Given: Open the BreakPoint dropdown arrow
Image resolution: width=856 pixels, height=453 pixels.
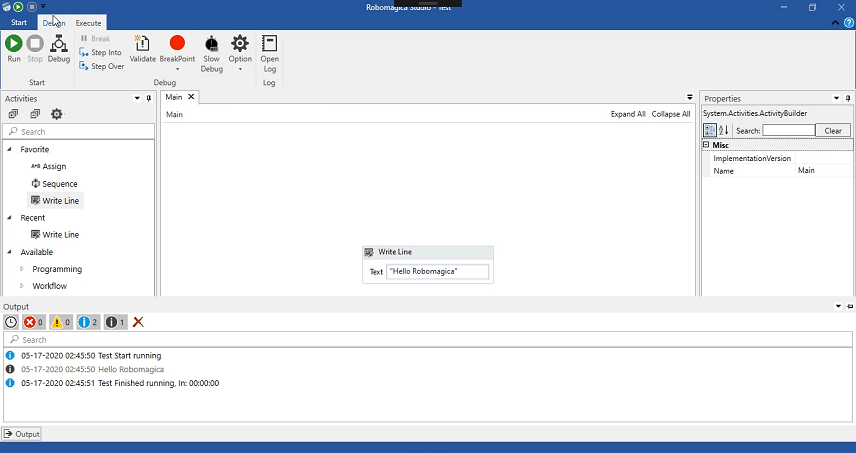Looking at the screenshot, I should click(177, 69).
